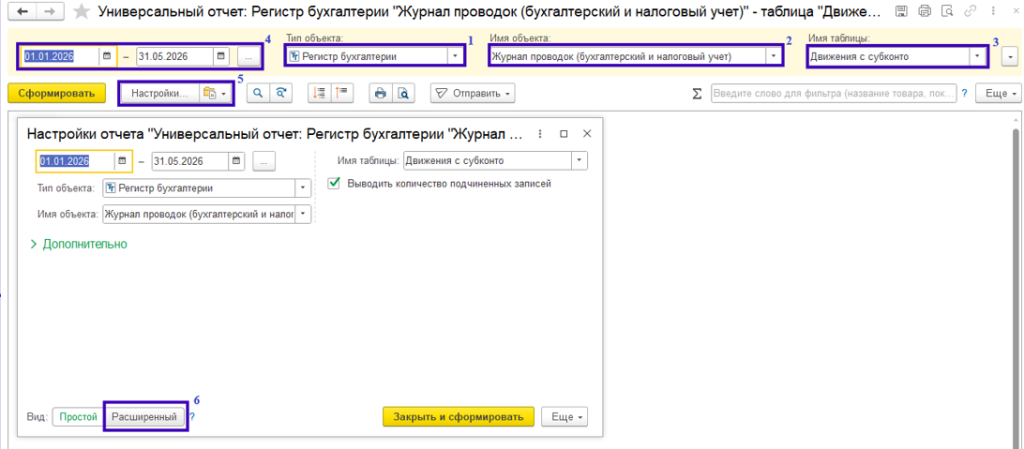
Task: Expand Тип объекта dropdown in settings dialog
Action: coord(304,188)
